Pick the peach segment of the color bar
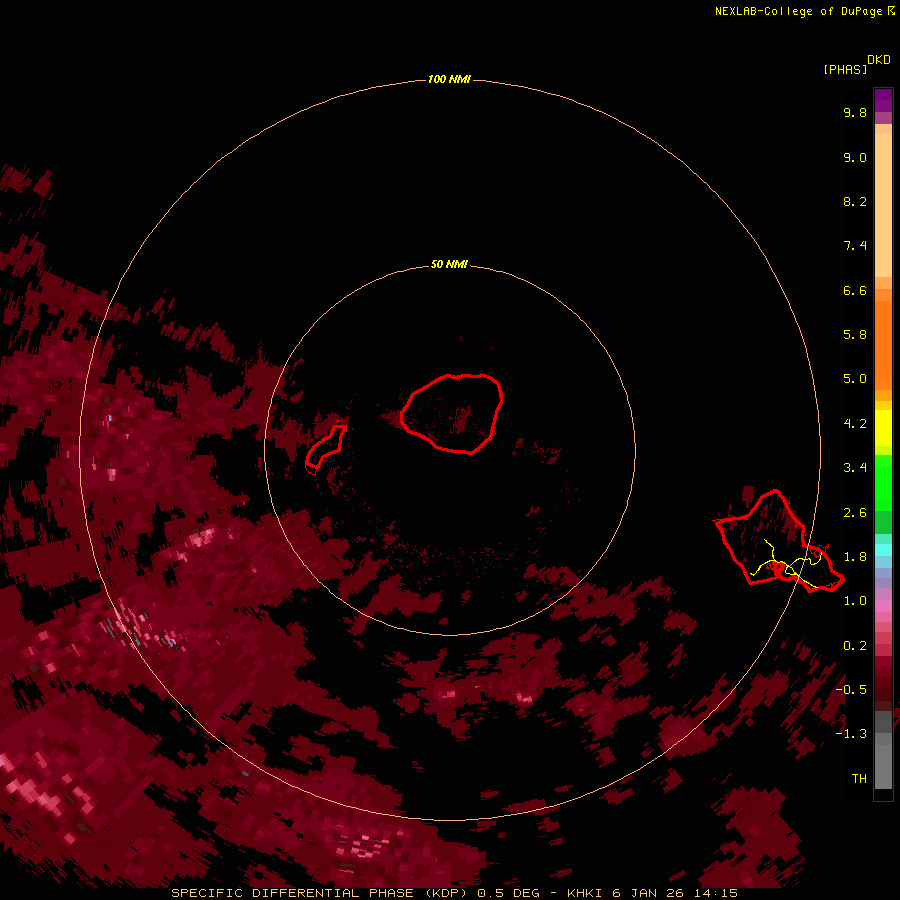The image size is (900, 900). 883,201
